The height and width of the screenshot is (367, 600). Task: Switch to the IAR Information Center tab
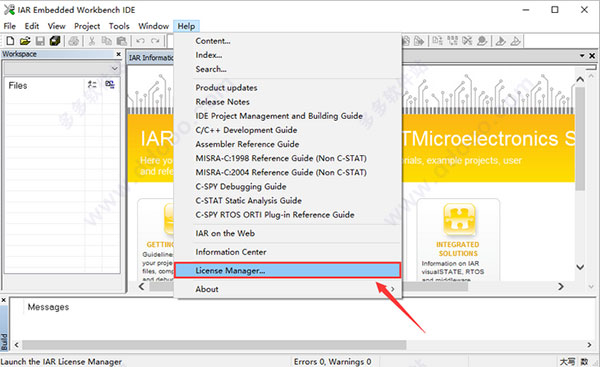tap(151, 58)
